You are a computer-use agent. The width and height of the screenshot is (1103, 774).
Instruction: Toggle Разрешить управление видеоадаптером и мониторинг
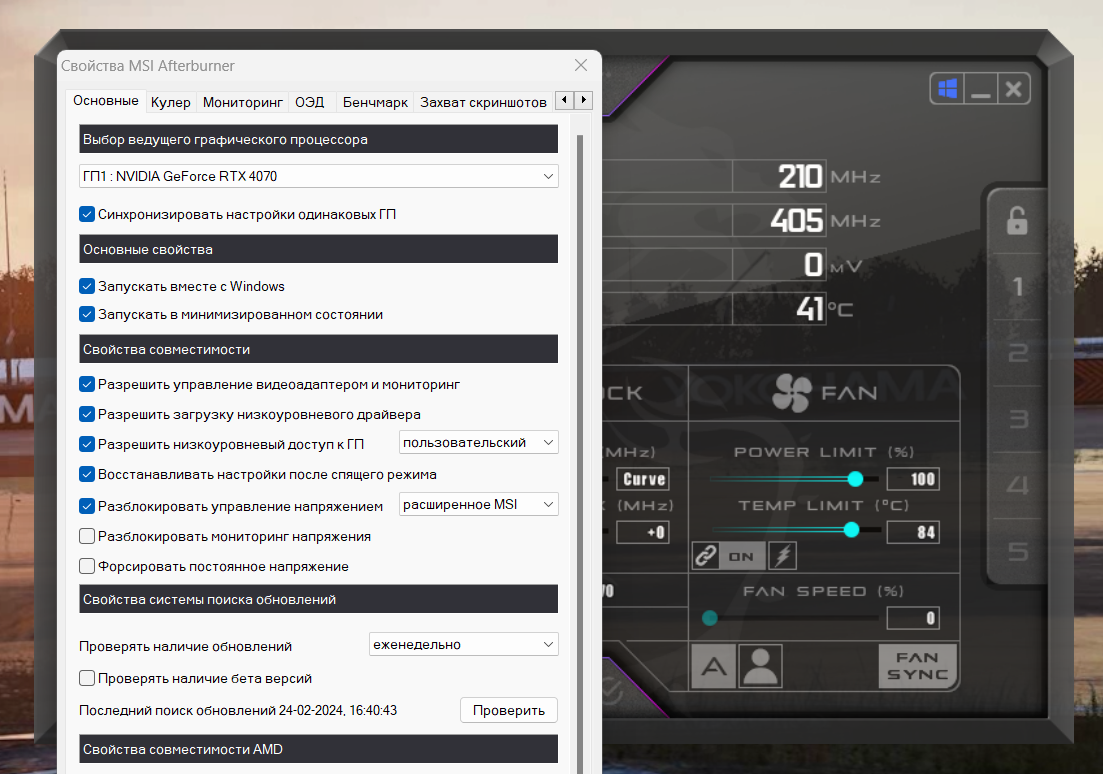pos(87,384)
